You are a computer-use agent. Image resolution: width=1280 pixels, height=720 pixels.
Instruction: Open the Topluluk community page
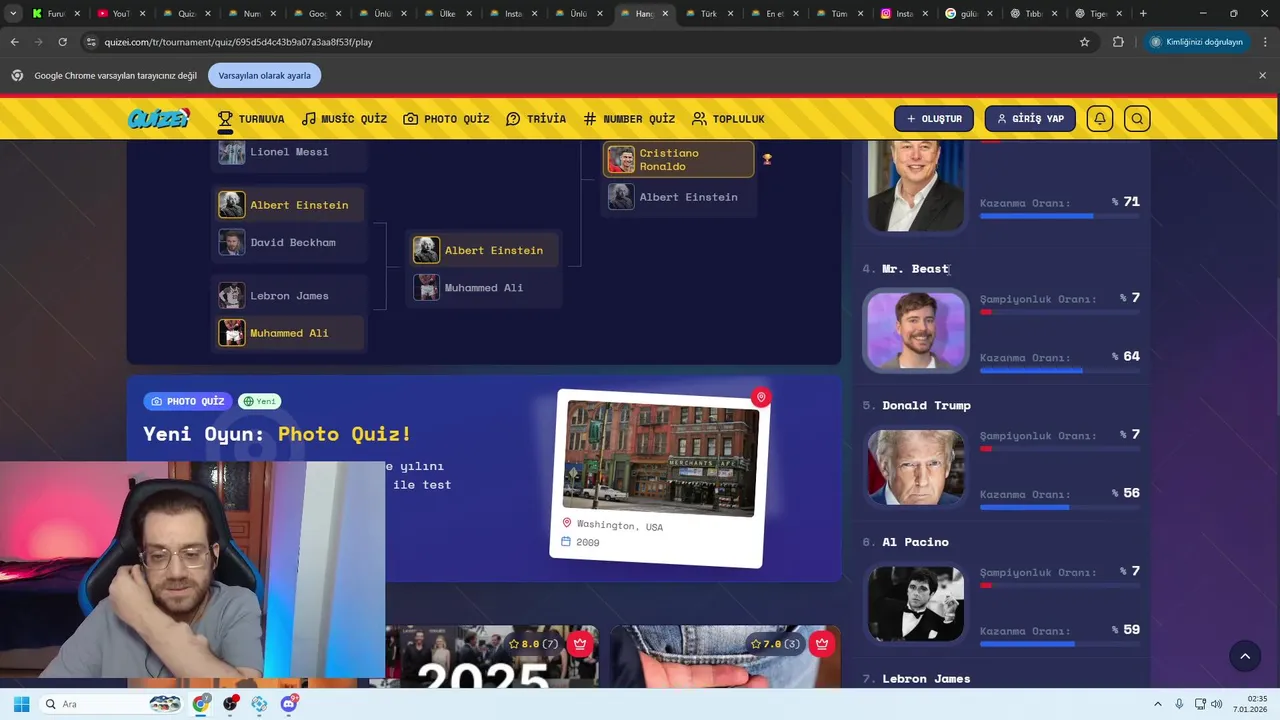[728, 119]
